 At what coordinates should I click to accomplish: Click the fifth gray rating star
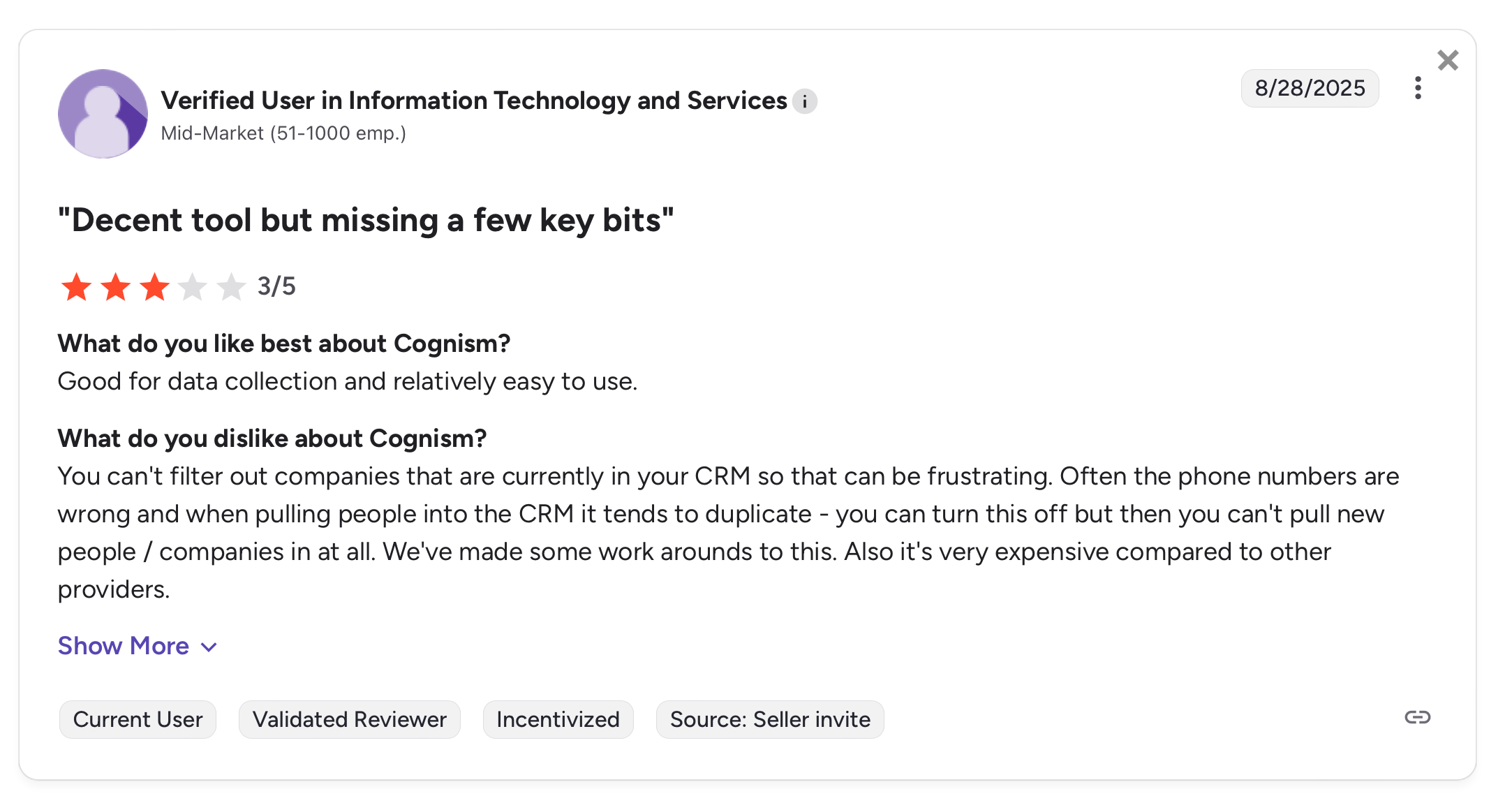coord(231,287)
